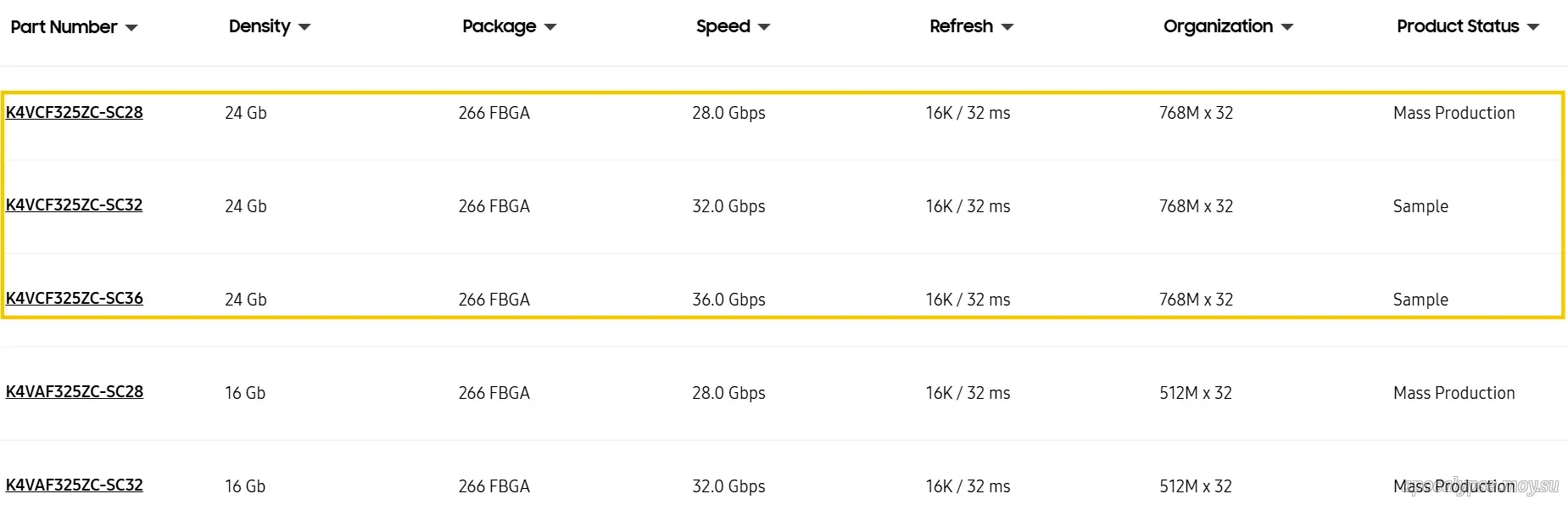Follow the K4VCF325ZC-SC36 part number link
This screenshot has height=505, width=1568.
(75, 298)
